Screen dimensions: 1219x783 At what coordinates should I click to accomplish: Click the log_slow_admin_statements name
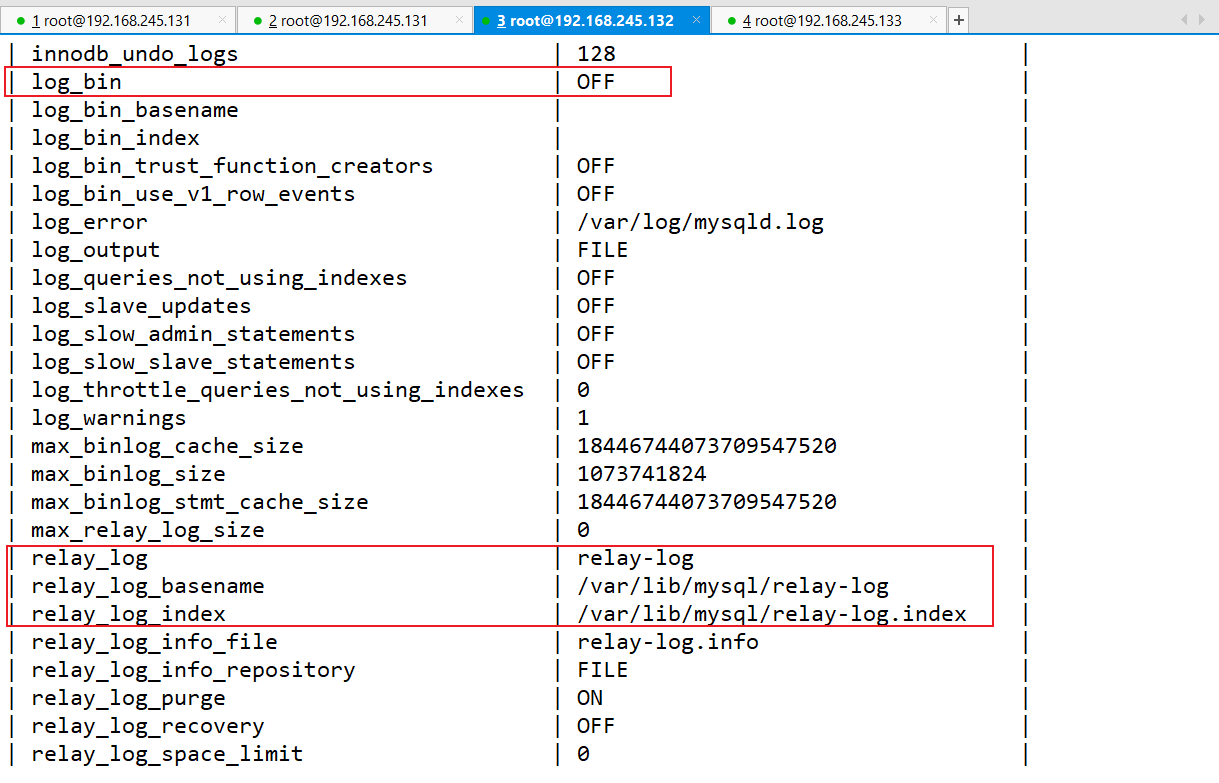193,334
